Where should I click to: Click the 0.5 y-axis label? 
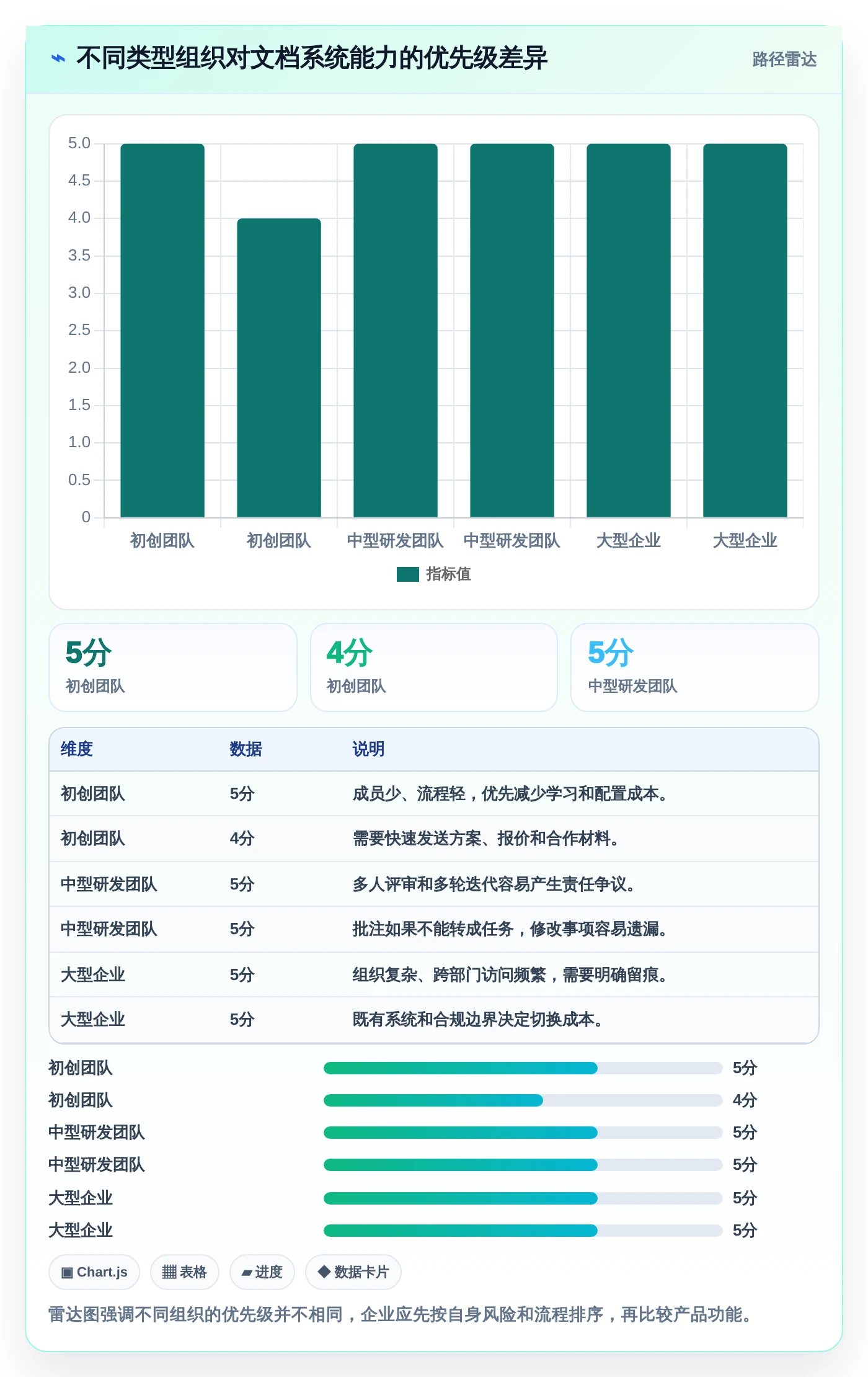(x=79, y=480)
